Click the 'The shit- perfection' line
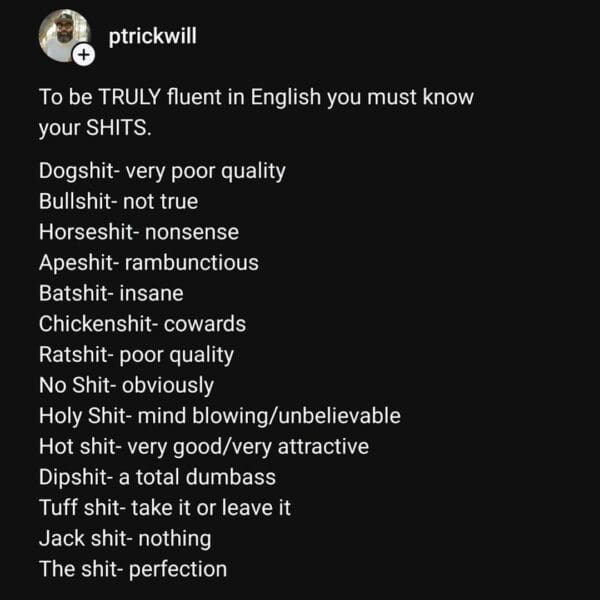 (x=133, y=569)
